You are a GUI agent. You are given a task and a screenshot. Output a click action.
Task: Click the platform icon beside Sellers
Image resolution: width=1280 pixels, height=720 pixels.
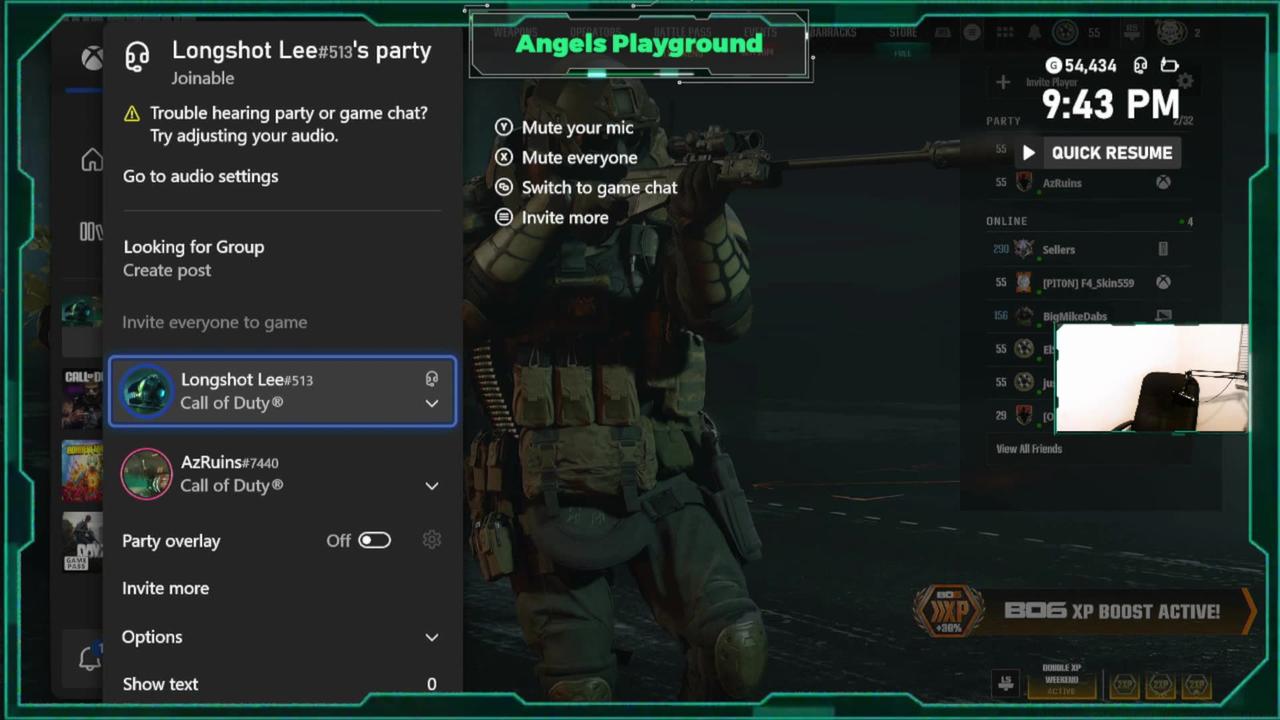pos(1163,249)
